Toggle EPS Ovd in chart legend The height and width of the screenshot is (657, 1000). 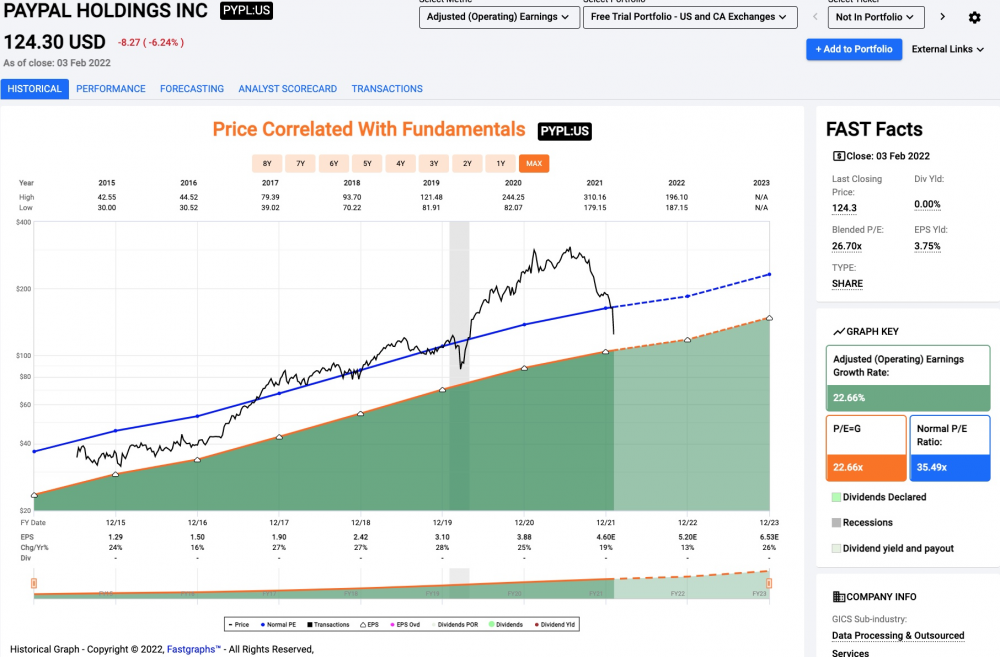point(404,624)
